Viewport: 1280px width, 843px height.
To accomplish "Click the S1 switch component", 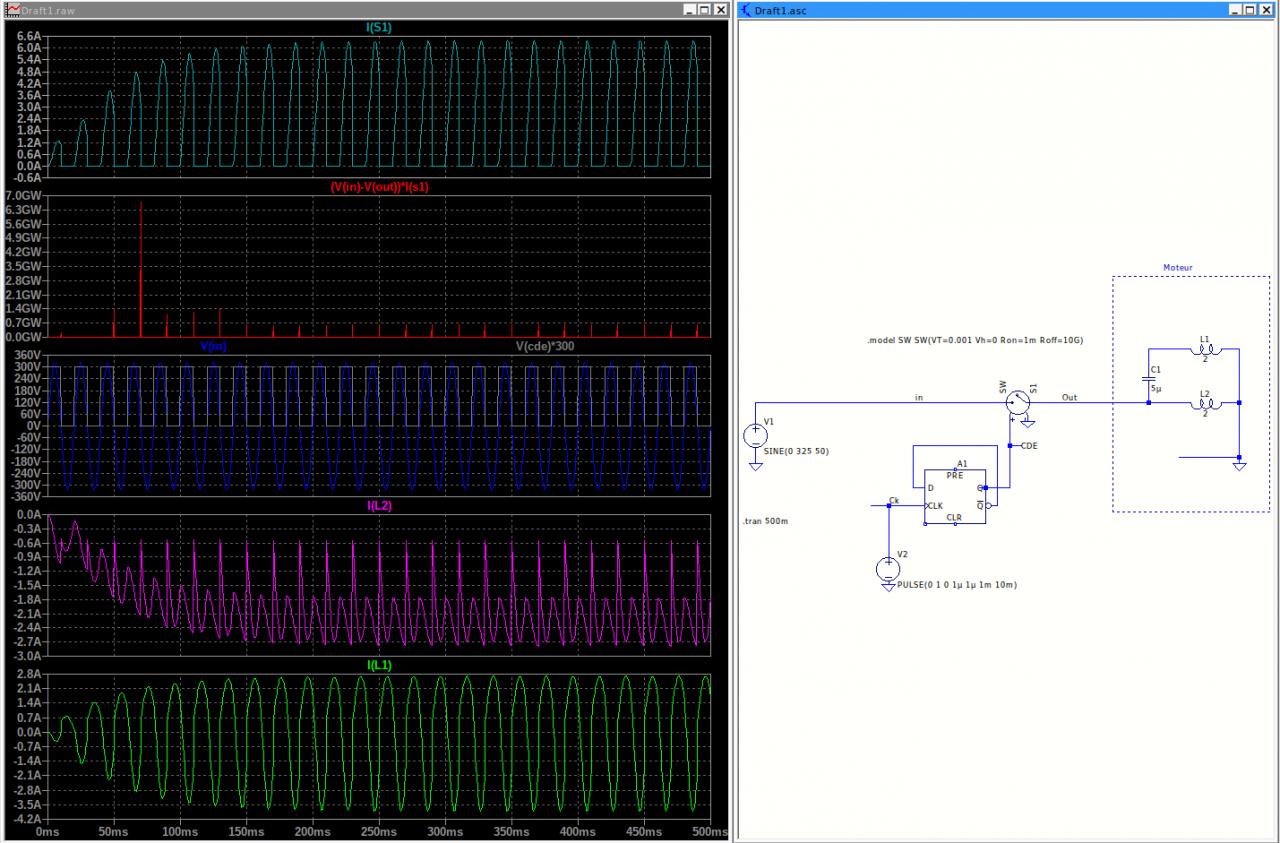I will click(1018, 402).
